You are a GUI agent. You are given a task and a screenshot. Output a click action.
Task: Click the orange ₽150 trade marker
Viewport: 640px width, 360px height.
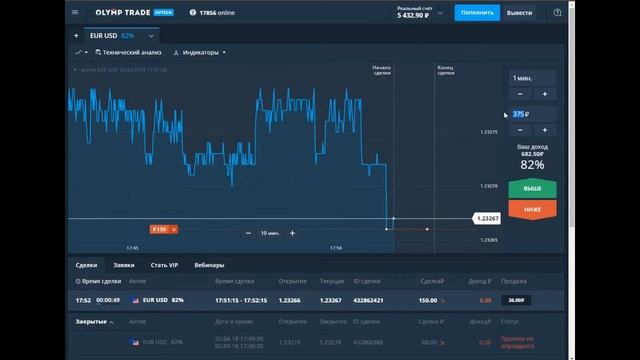[x=164, y=229]
